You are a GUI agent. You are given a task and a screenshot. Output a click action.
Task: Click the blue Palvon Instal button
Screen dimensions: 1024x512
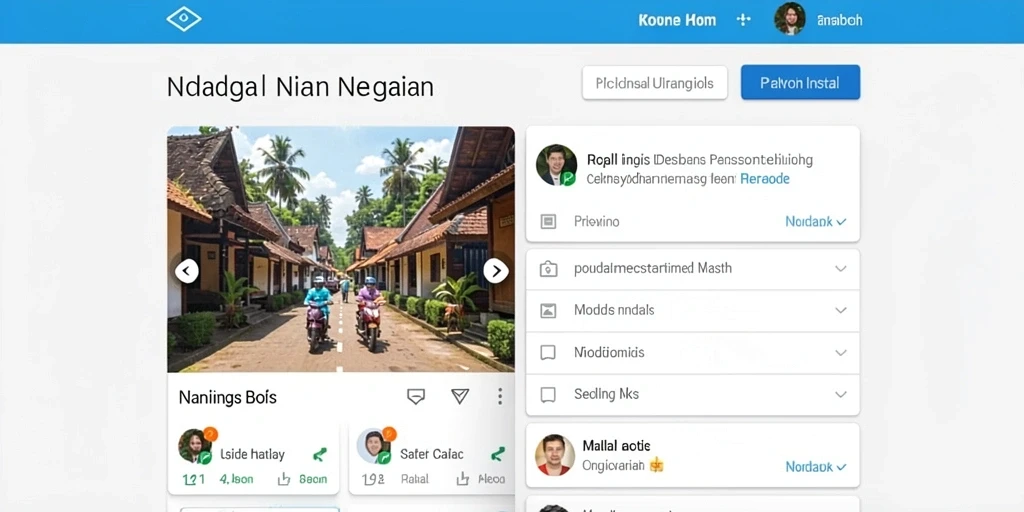[x=800, y=83]
